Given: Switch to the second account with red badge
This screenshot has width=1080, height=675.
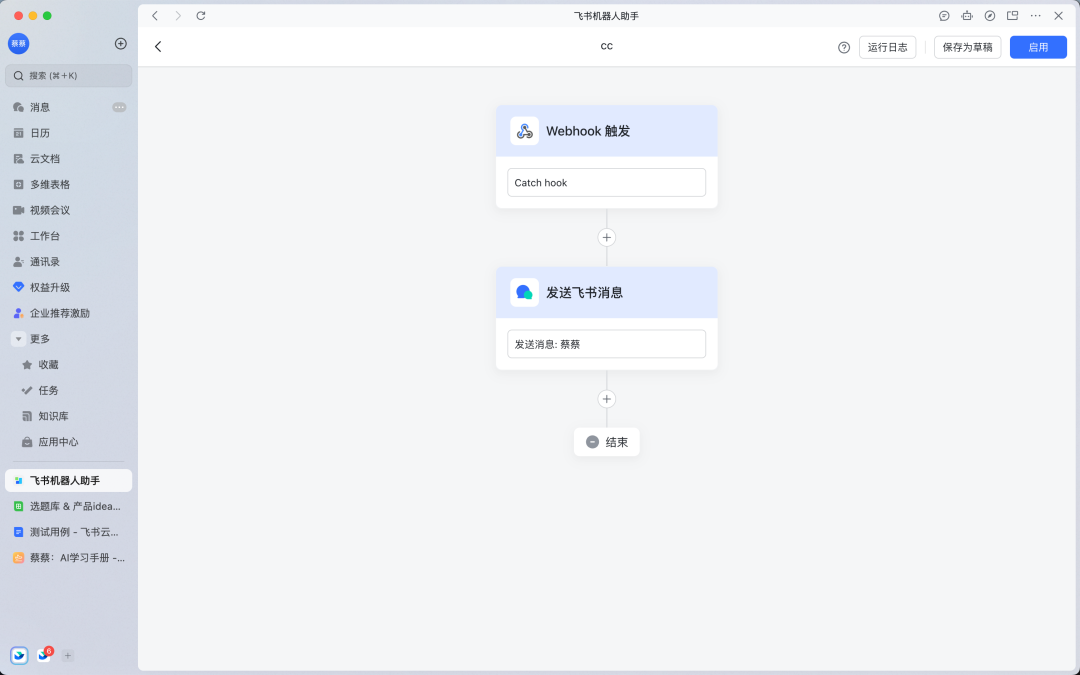Looking at the screenshot, I should (44, 655).
